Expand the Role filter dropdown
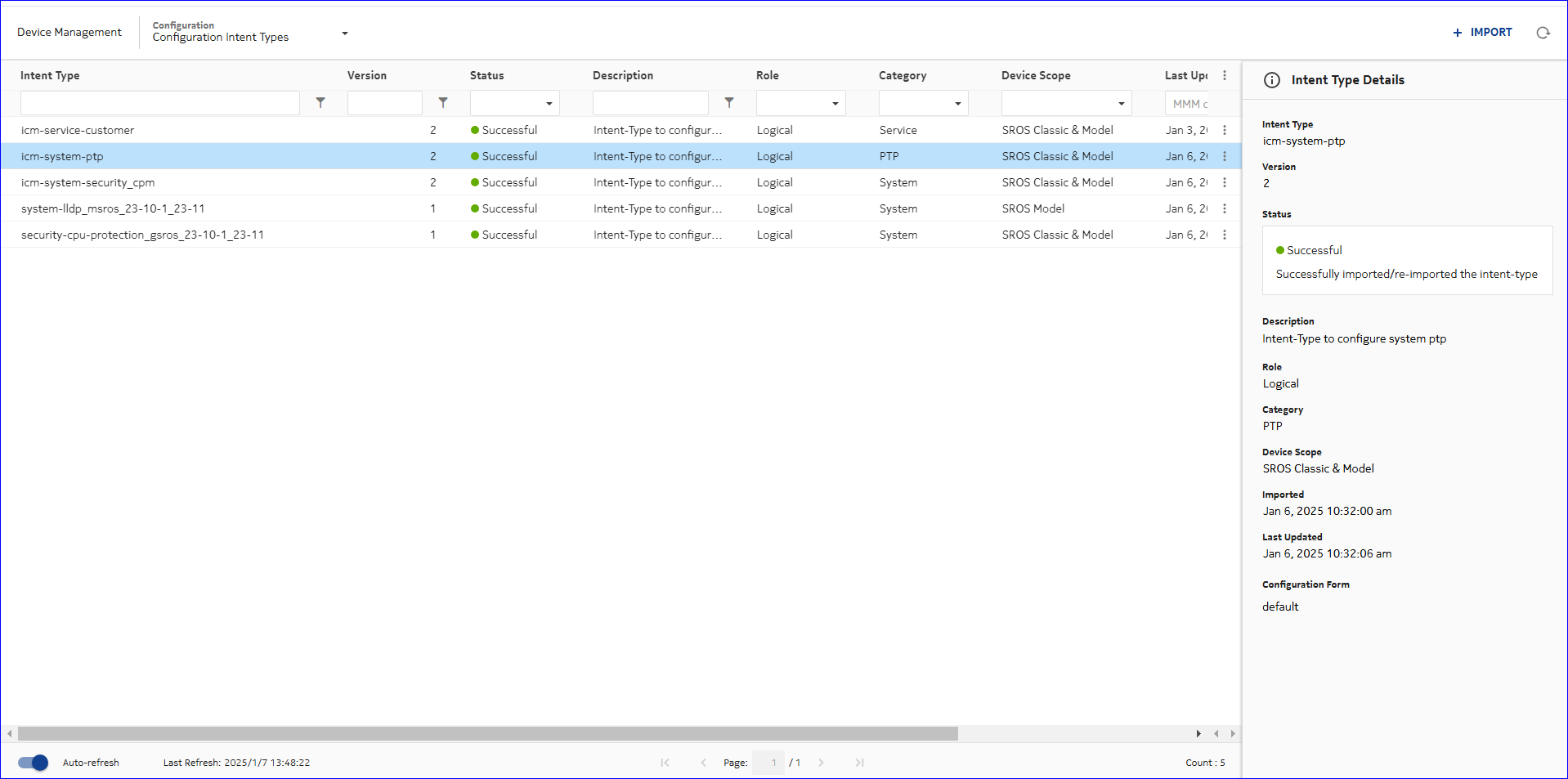Viewport: 1568px width, 779px height. click(835, 104)
